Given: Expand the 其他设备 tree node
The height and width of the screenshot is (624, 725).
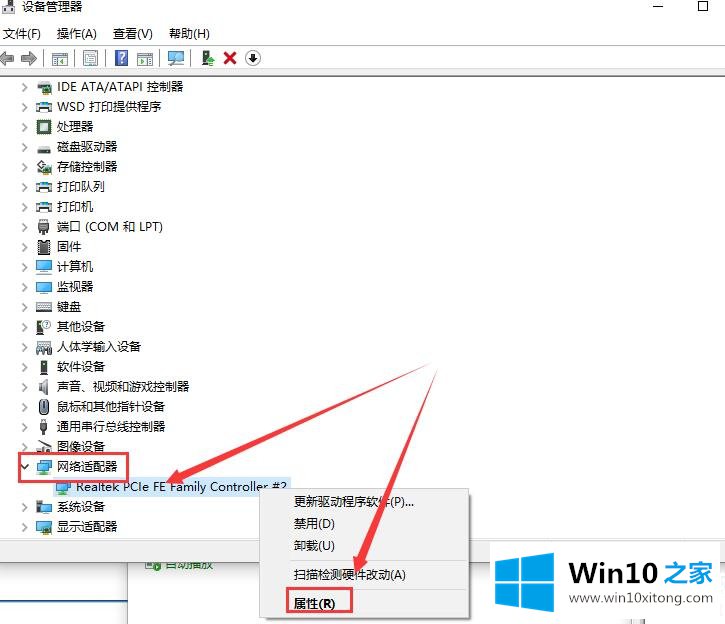Looking at the screenshot, I should point(25,327).
